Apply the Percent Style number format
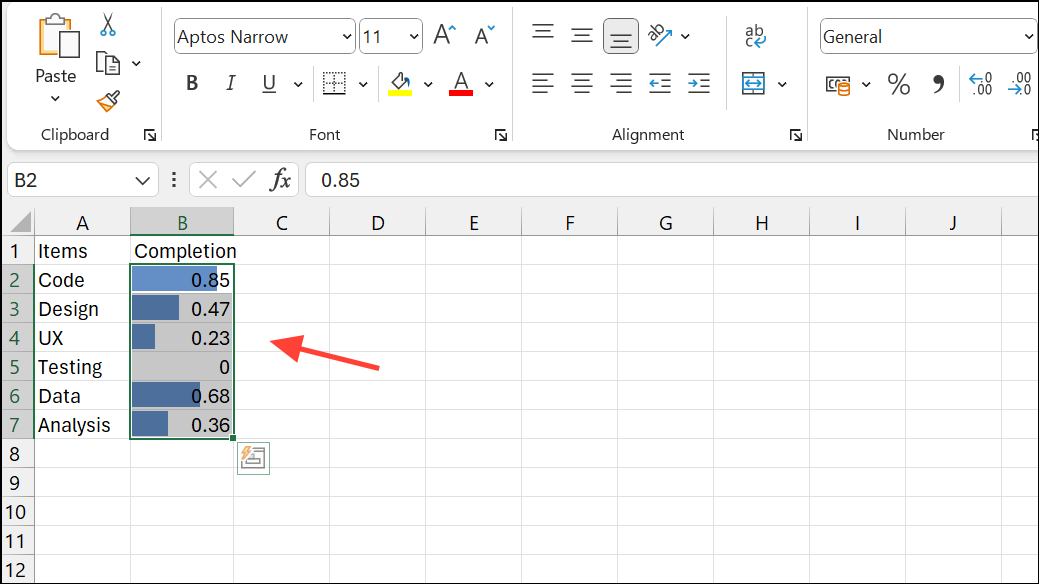The image size is (1039, 584). (x=897, y=85)
